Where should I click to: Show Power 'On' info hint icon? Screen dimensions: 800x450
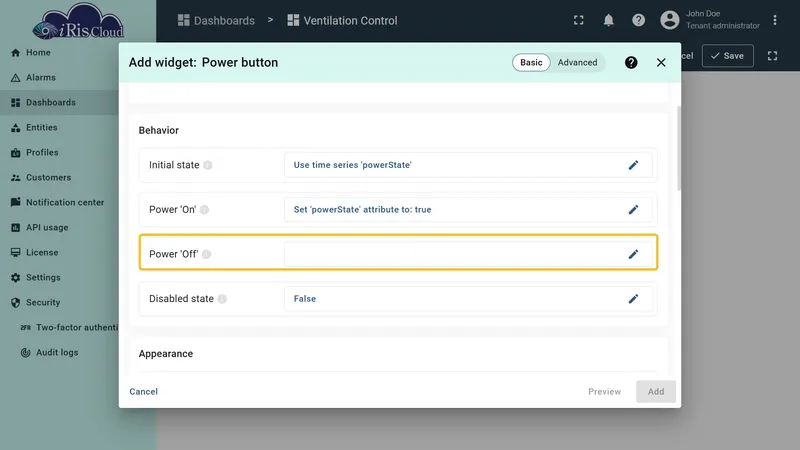pyautogui.click(x=204, y=210)
